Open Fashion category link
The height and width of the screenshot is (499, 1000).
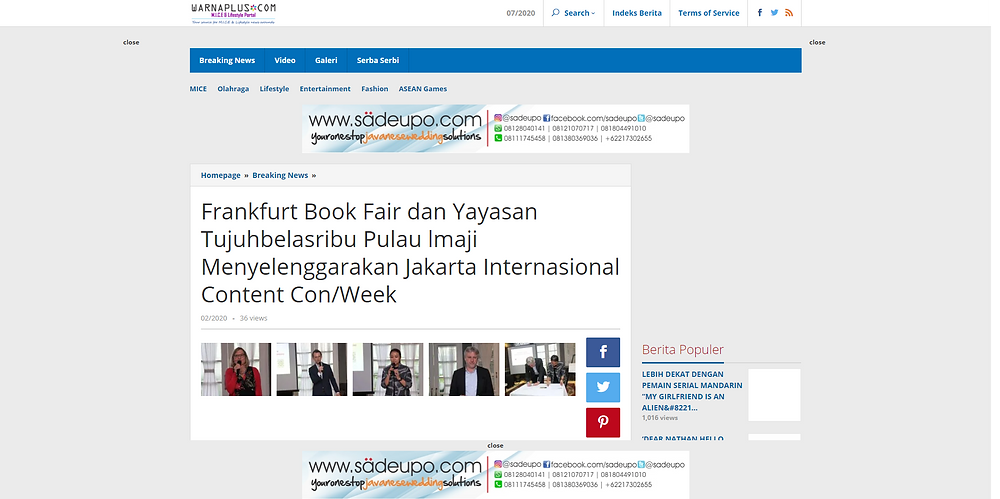(x=374, y=89)
